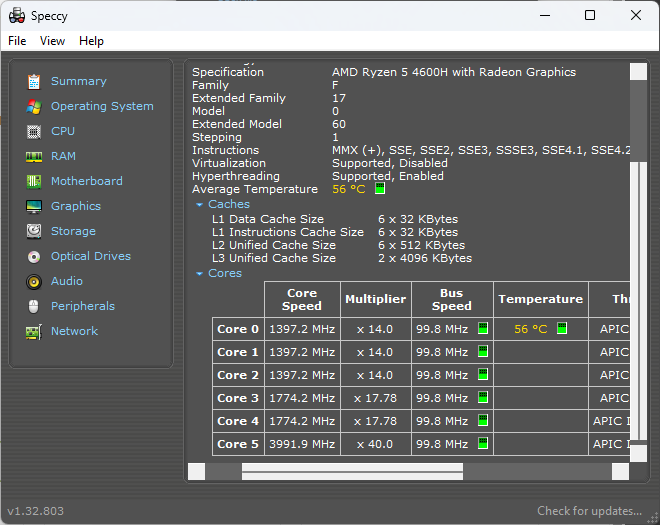Click the CPU chip icon

tap(34, 132)
